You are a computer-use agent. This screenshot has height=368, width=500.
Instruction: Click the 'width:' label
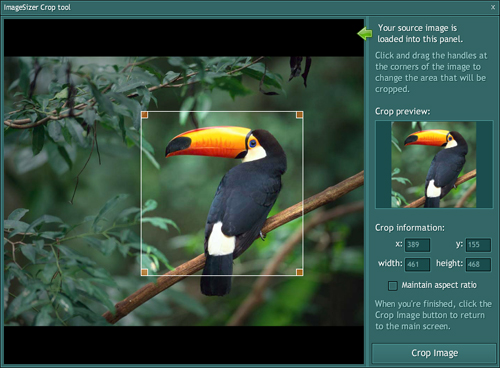click(390, 263)
